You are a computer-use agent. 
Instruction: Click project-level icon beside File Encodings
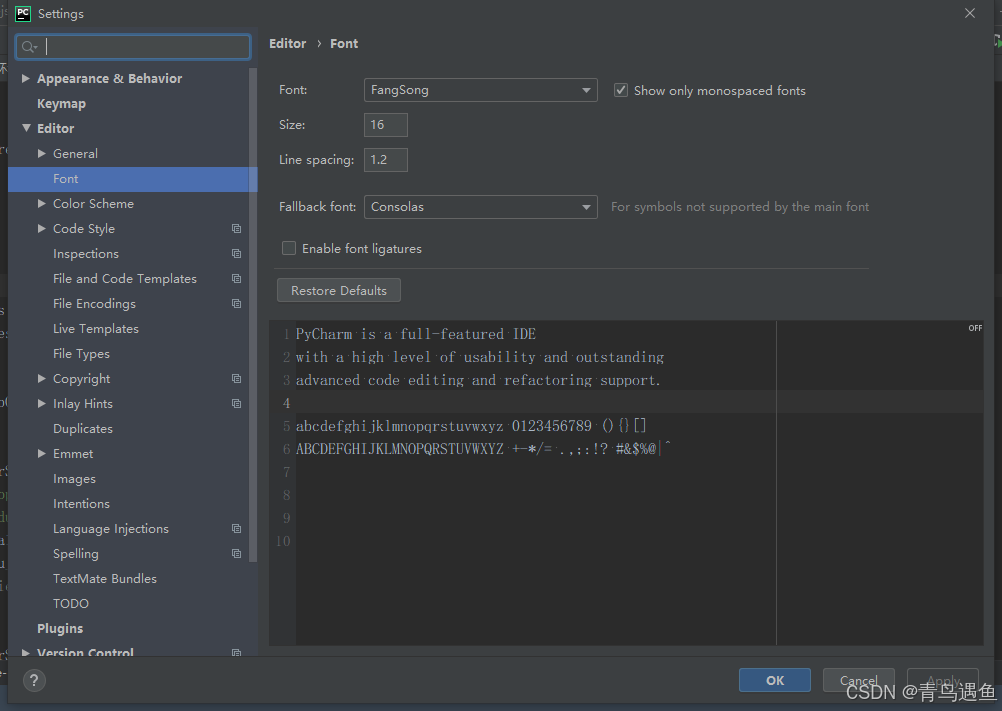click(x=236, y=303)
